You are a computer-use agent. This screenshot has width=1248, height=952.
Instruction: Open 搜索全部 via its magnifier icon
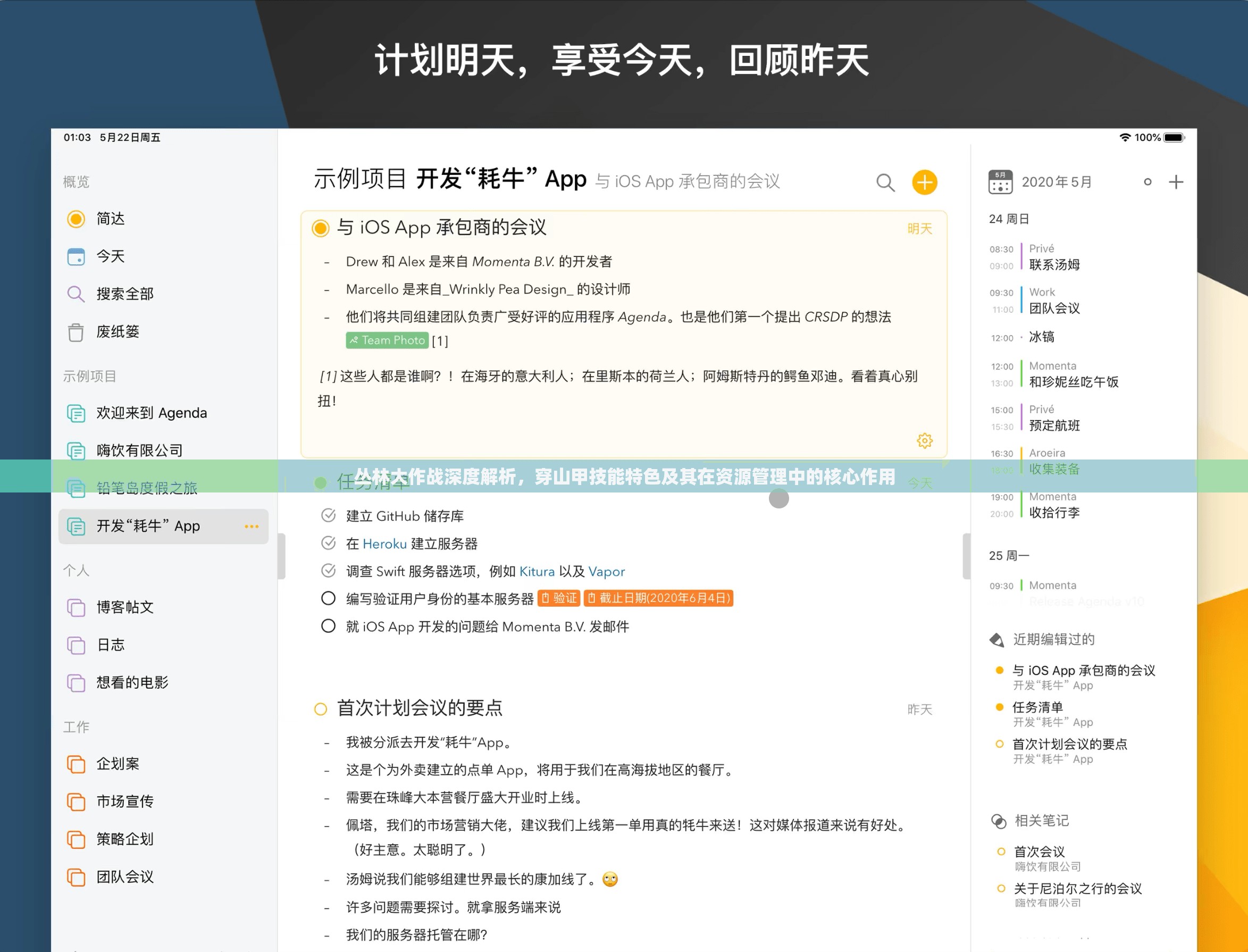76,294
